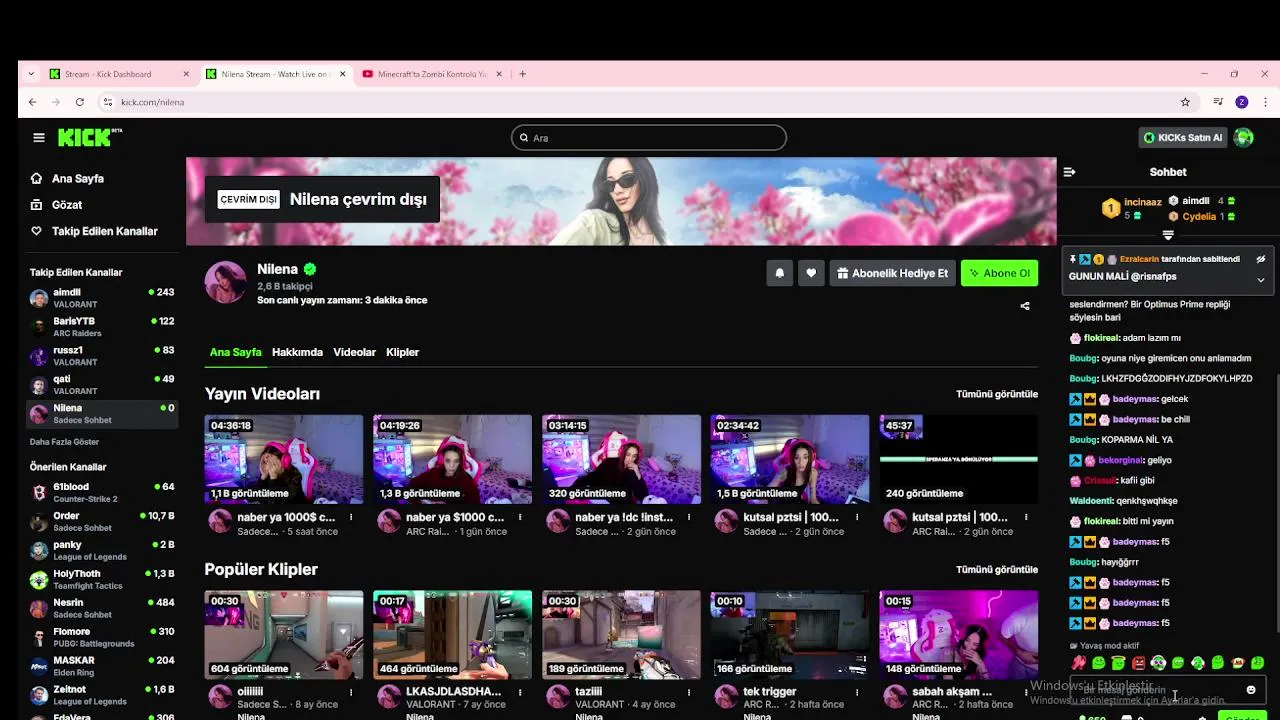The height and width of the screenshot is (720, 1280).
Task: Open the 04:19:26 stream video thumbnail
Action: [452, 459]
